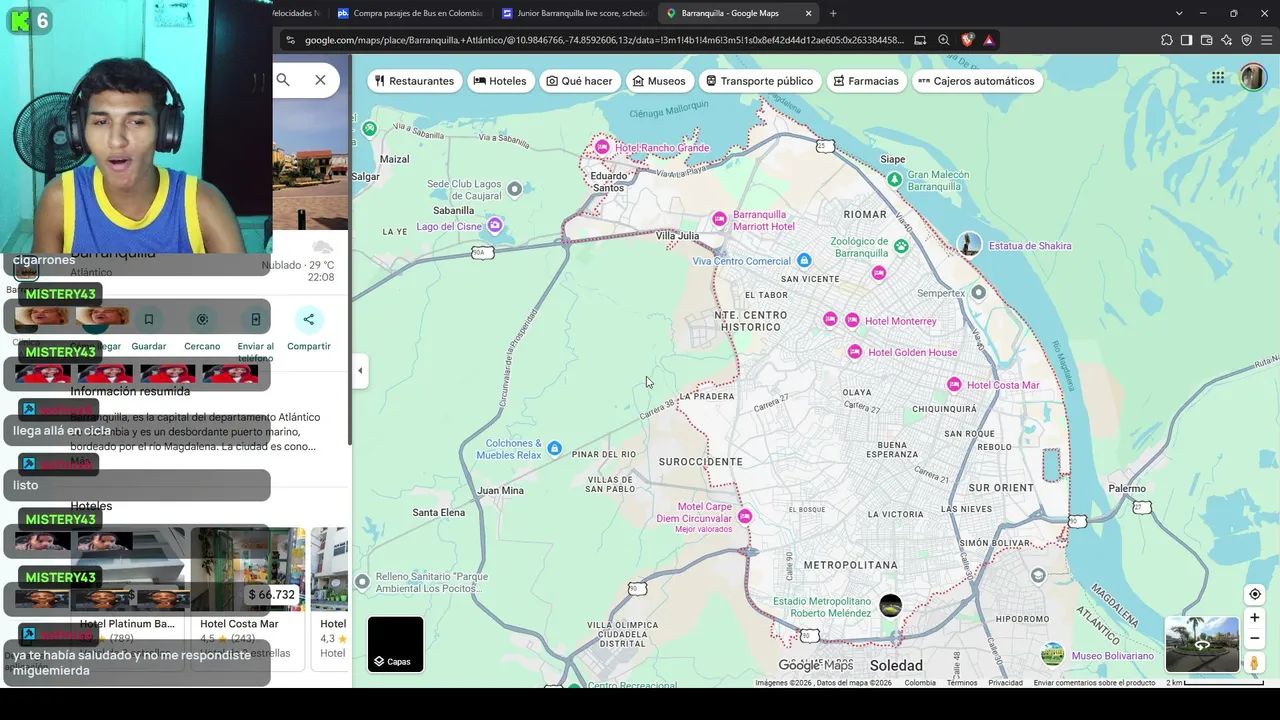This screenshot has width=1280, height=720.
Task: Click the Hotel Costa Mar map pin
Action: click(x=954, y=385)
